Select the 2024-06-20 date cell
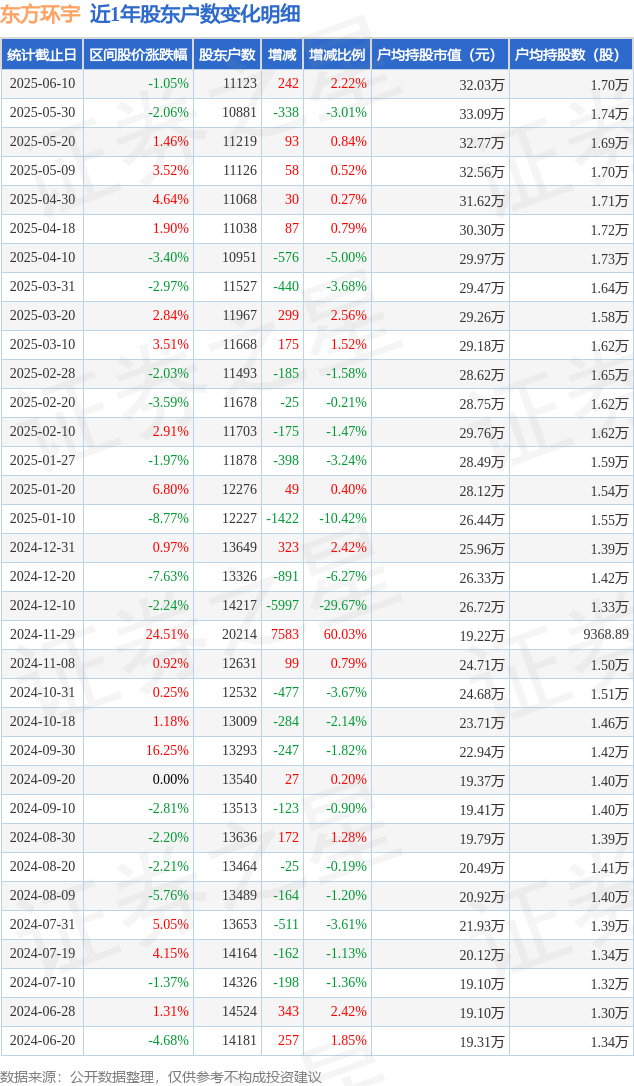 coord(42,1040)
